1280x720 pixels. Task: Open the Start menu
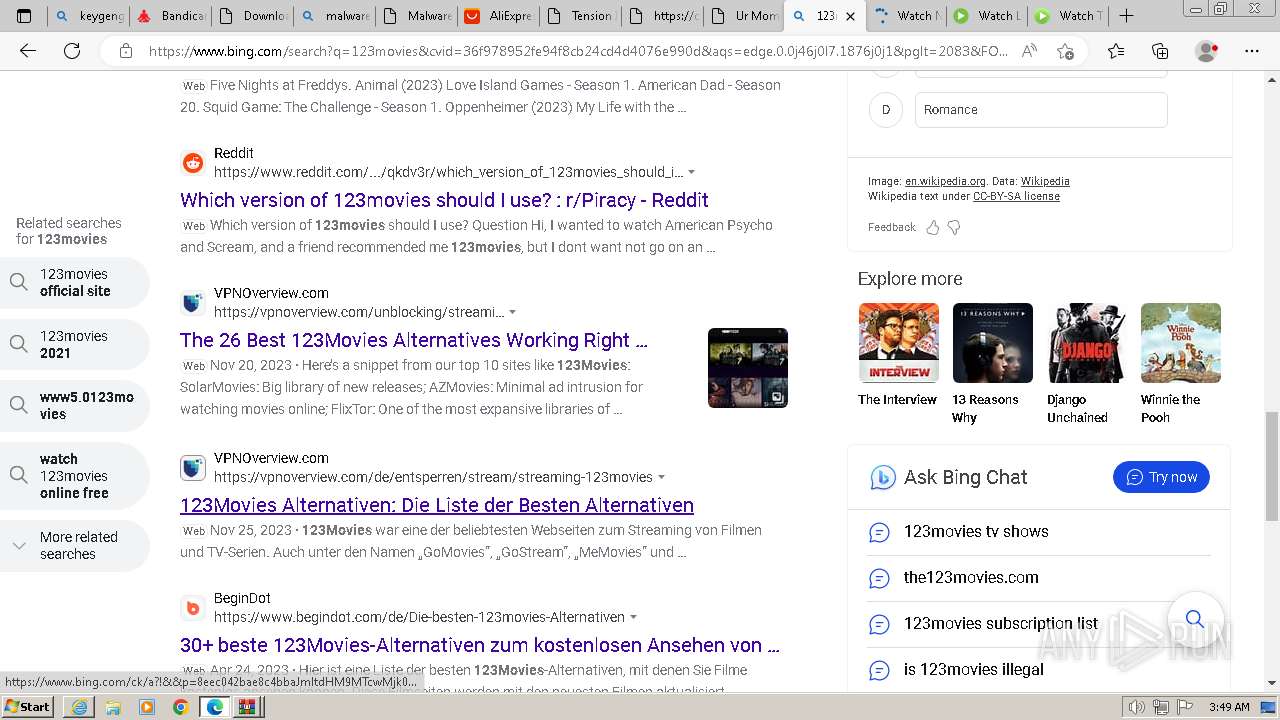28,707
